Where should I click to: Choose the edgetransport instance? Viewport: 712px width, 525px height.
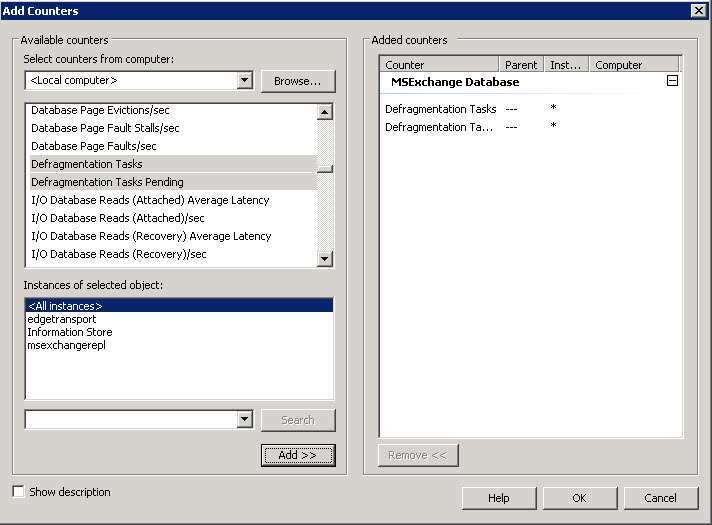[62, 319]
